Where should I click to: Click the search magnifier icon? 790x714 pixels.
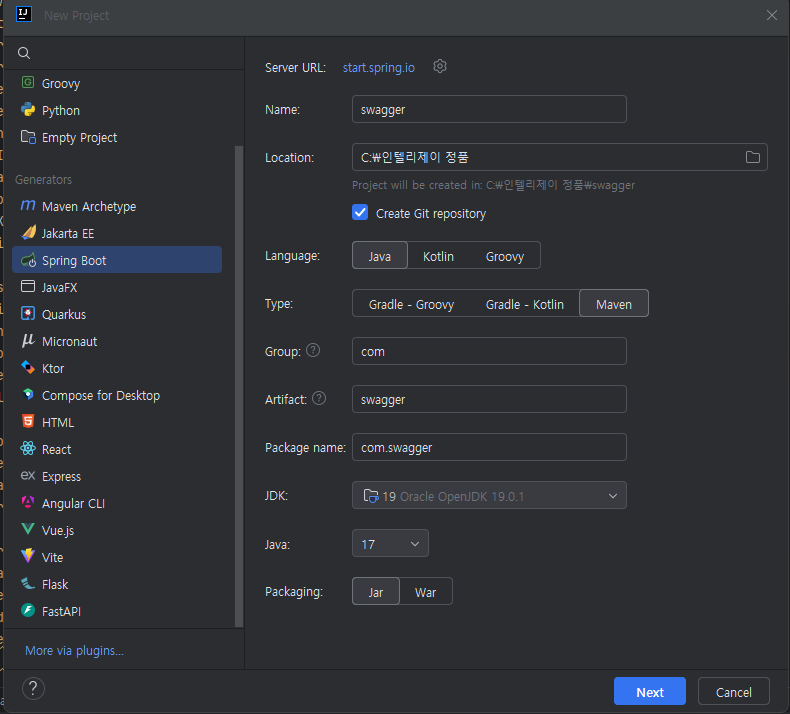(24, 53)
